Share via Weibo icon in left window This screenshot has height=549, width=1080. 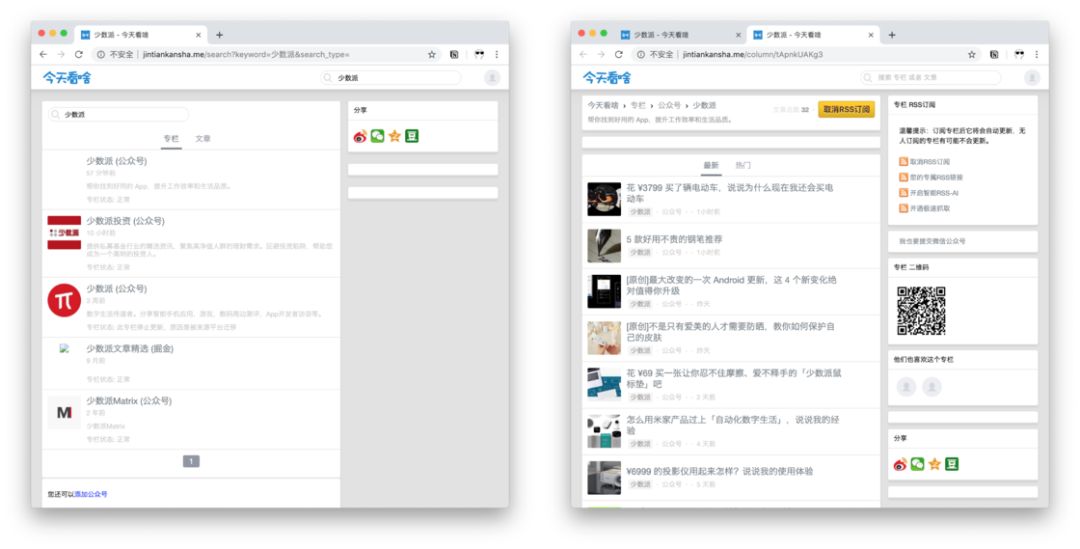pos(360,136)
